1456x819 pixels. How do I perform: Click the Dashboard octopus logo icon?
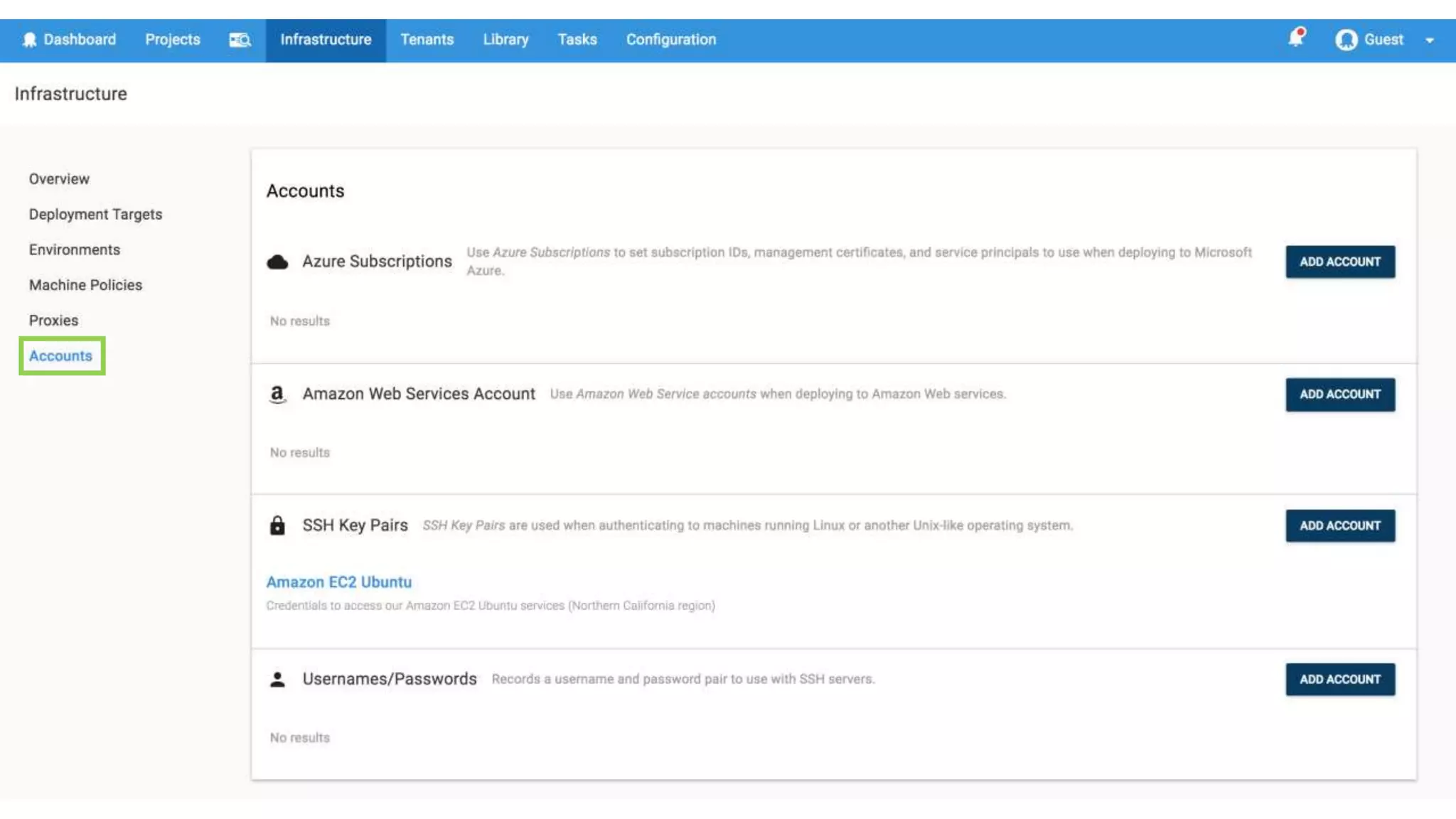(29, 40)
